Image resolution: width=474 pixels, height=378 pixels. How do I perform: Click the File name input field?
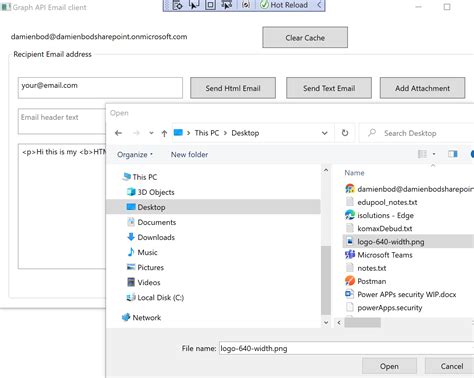pos(347,348)
